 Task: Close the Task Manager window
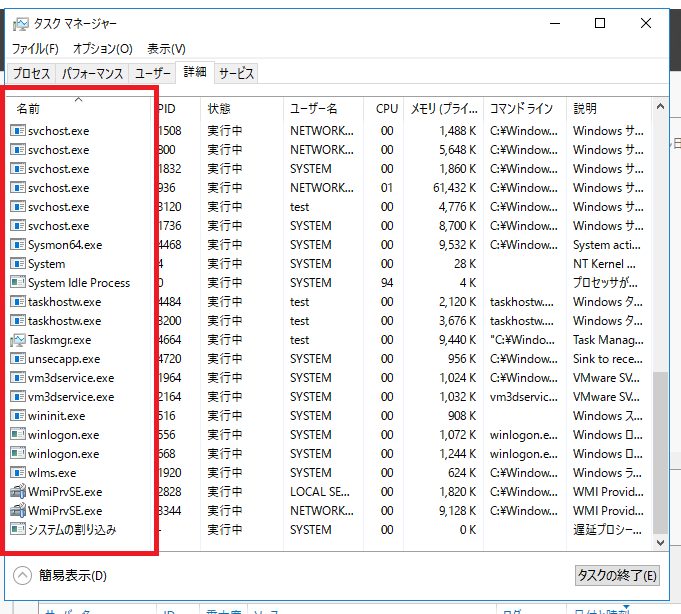coord(646,23)
